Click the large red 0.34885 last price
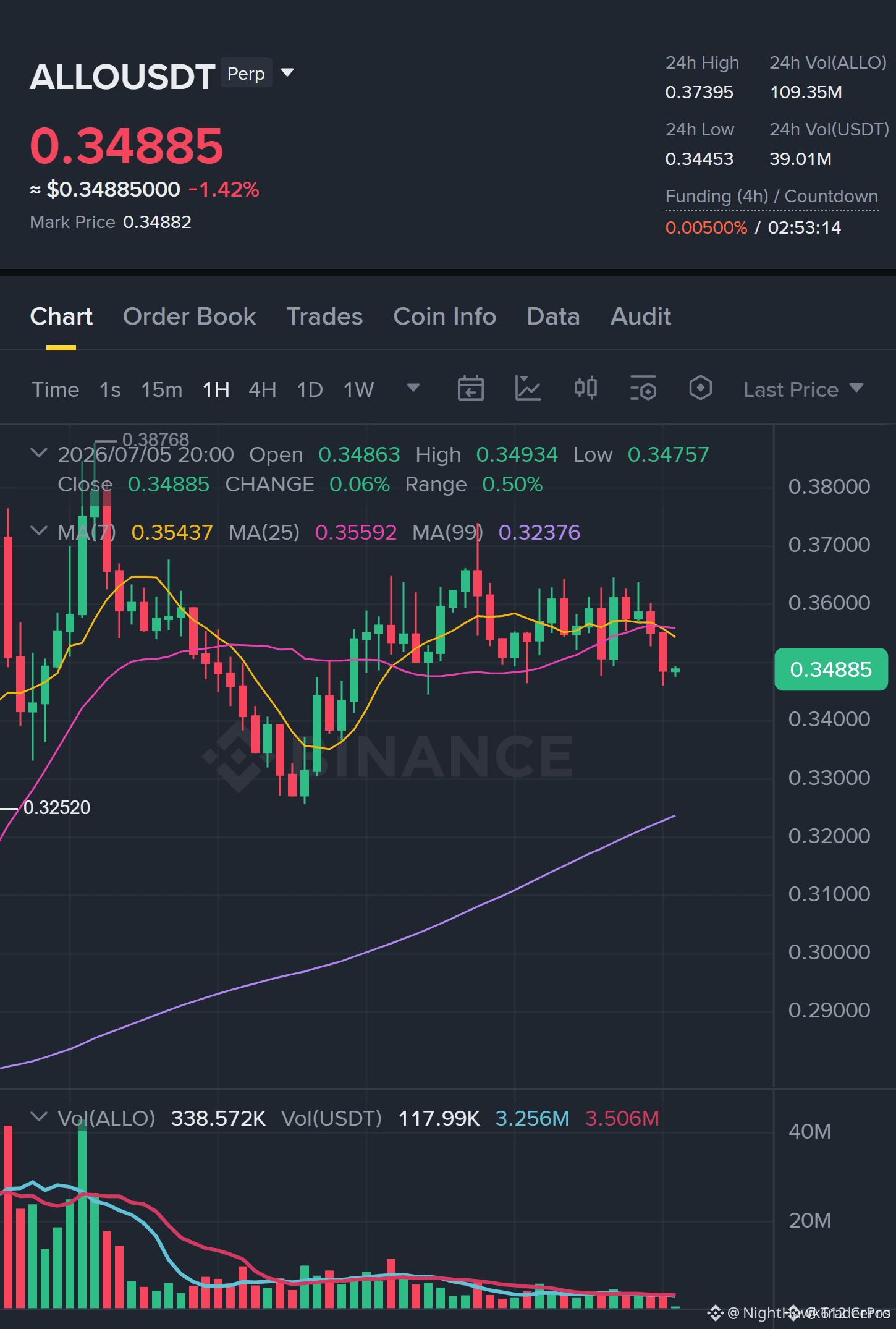The height and width of the screenshot is (1329, 896). 127,146
